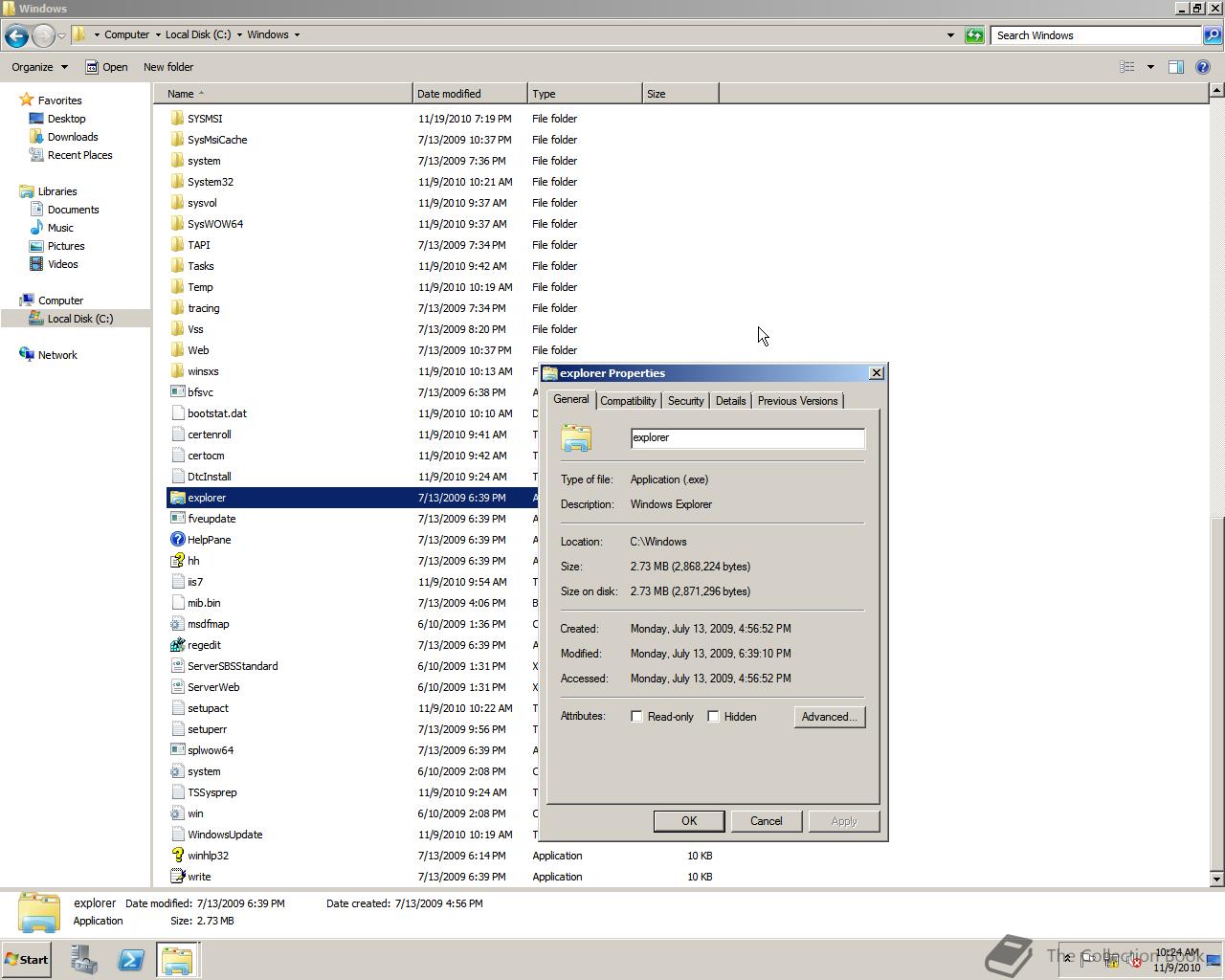Open Server Manager from the taskbar
The image size is (1225, 980).
click(84, 960)
